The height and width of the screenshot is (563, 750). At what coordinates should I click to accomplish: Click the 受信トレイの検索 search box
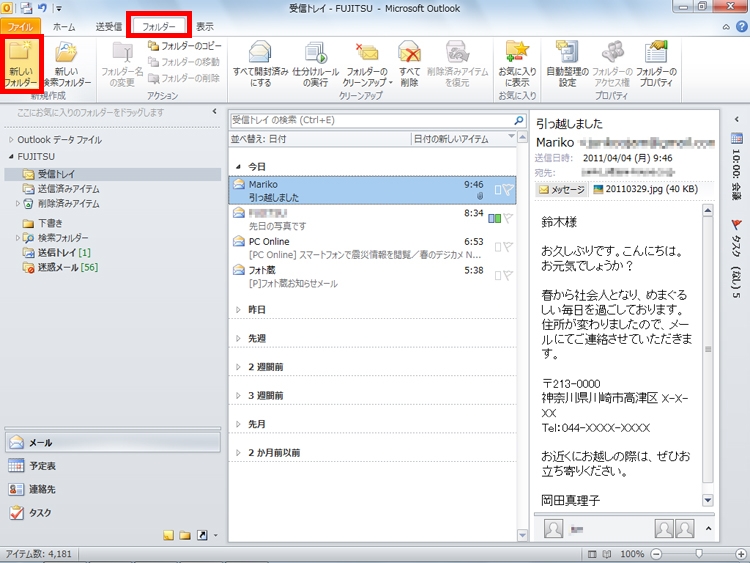372,120
